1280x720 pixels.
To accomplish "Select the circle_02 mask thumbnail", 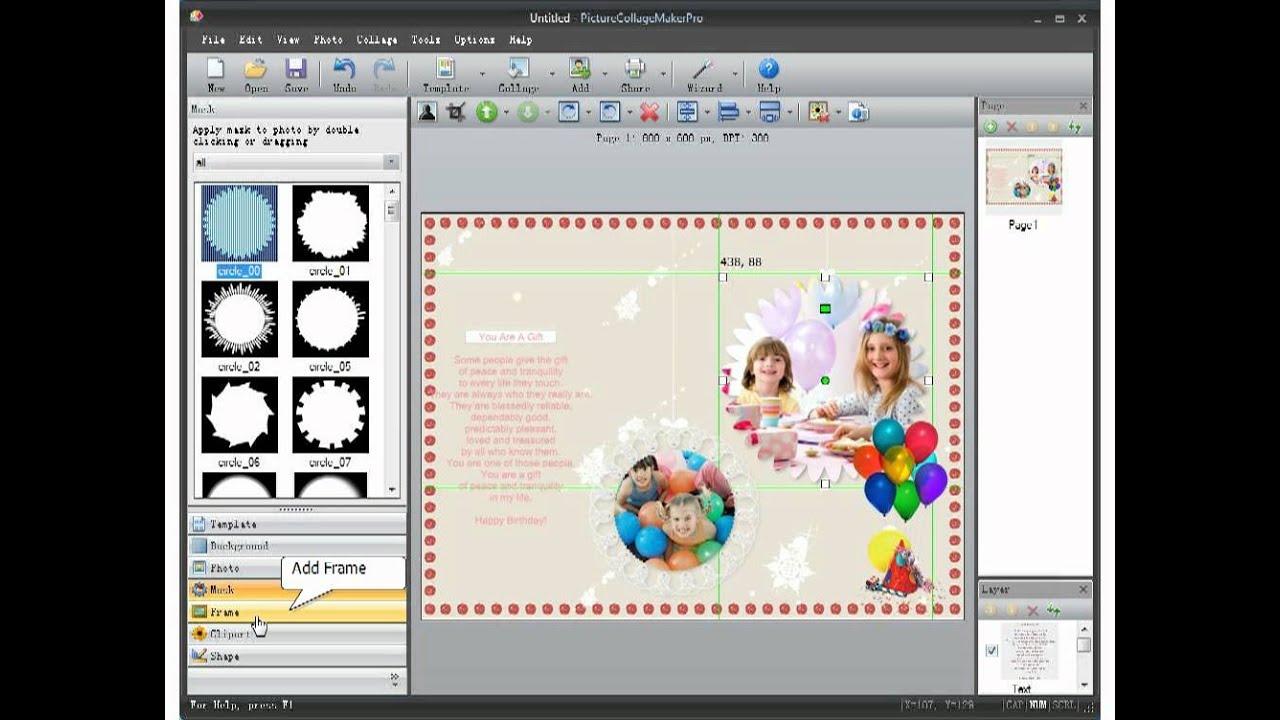I will click(240, 319).
